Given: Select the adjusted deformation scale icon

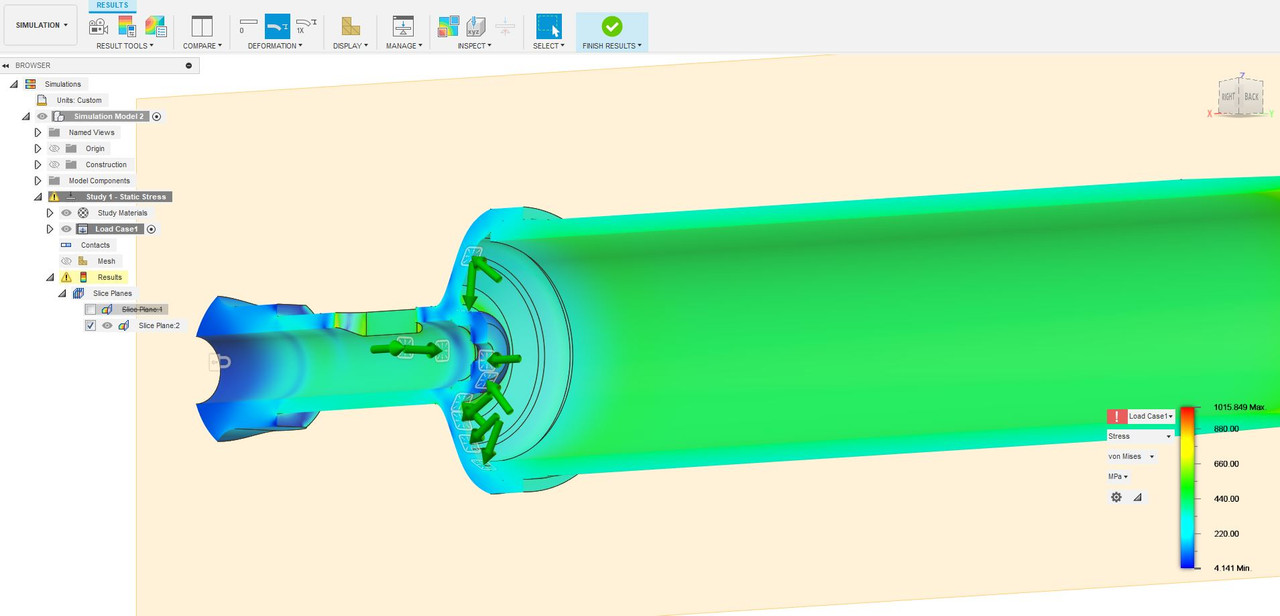Looking at the screenshot, I should click(277, 25).
